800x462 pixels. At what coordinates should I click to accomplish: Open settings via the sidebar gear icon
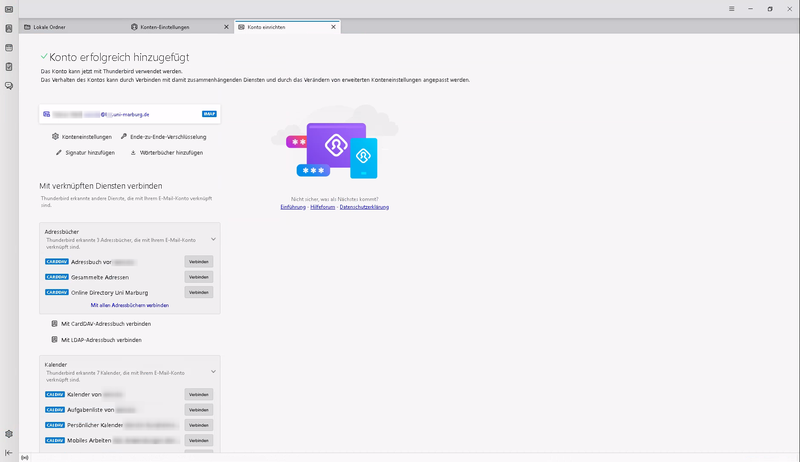point(9,434)
